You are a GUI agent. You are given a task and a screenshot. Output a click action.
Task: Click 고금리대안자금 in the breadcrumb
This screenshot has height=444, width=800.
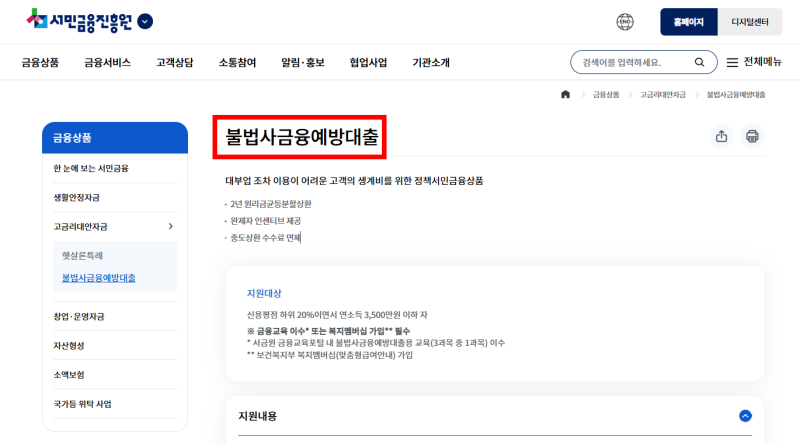[x=663, y=94]
